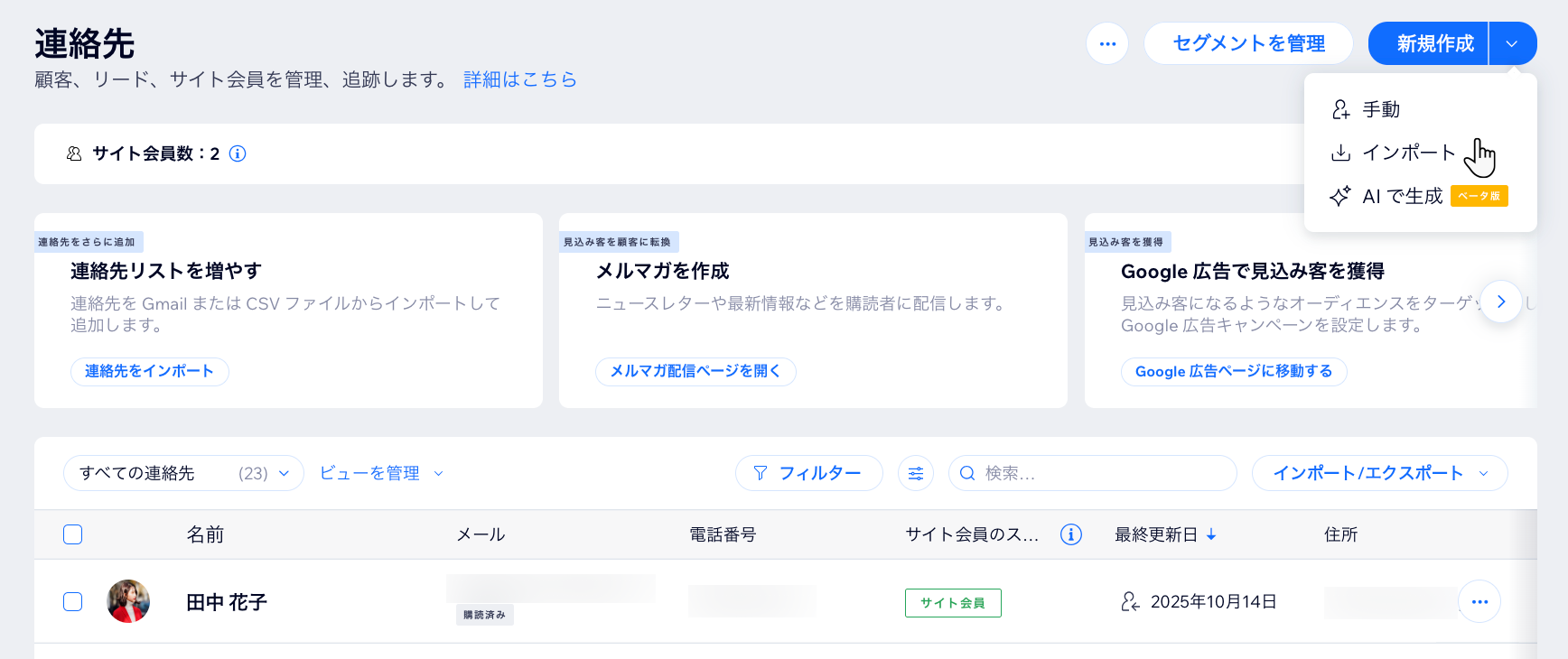Click the 連絡先をインポート button
The image size is (1568, 659).
click(150, 371)
